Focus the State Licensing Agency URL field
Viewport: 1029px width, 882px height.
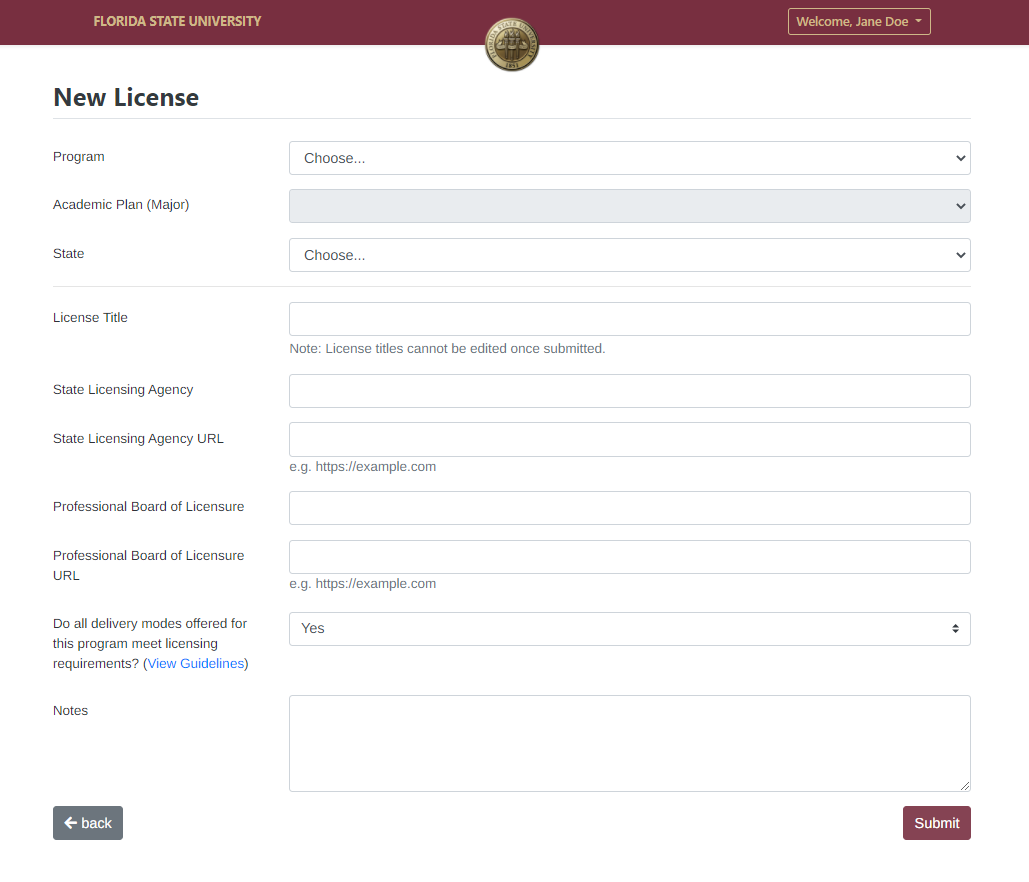(x=629, y=439)
